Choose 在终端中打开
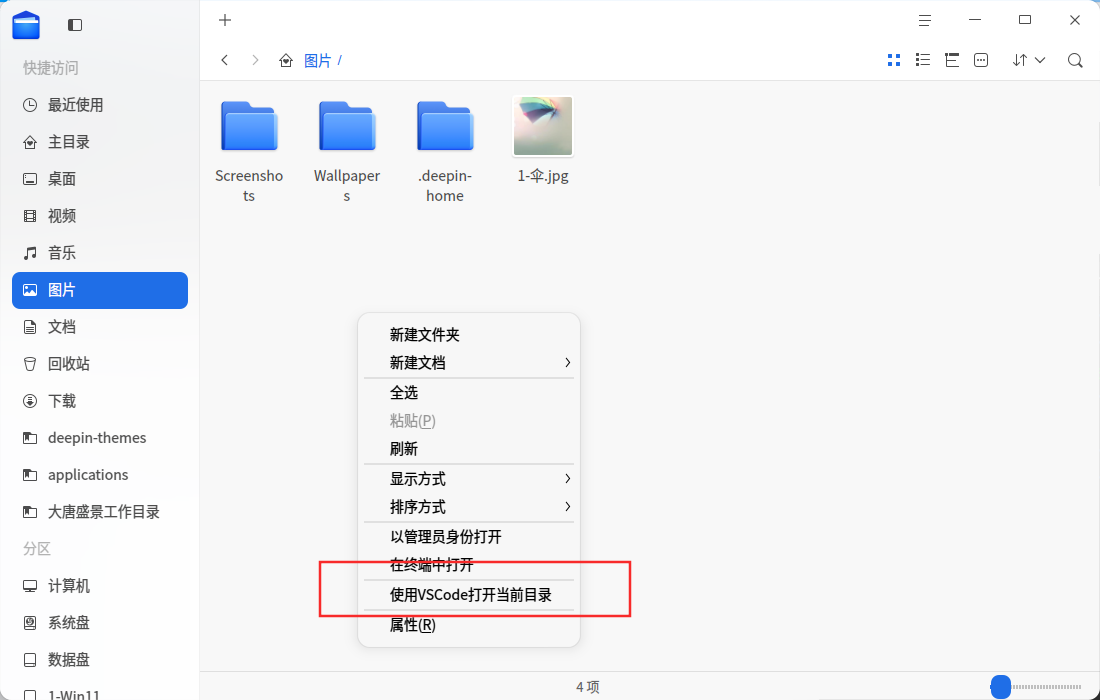The image size is (1100, 700). [x=469, y=565]
